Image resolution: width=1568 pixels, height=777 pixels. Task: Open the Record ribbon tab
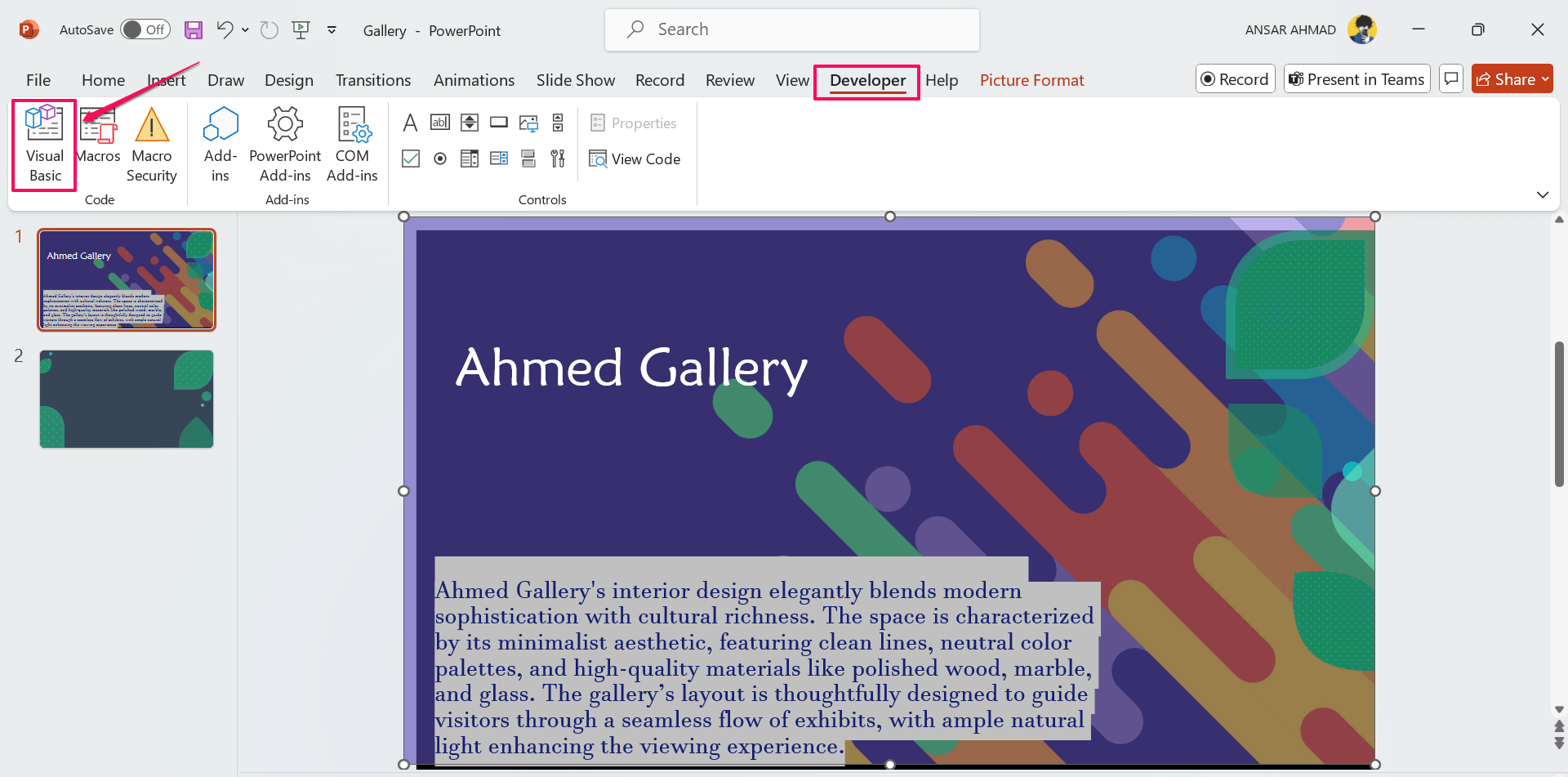[x=660, y=80]
